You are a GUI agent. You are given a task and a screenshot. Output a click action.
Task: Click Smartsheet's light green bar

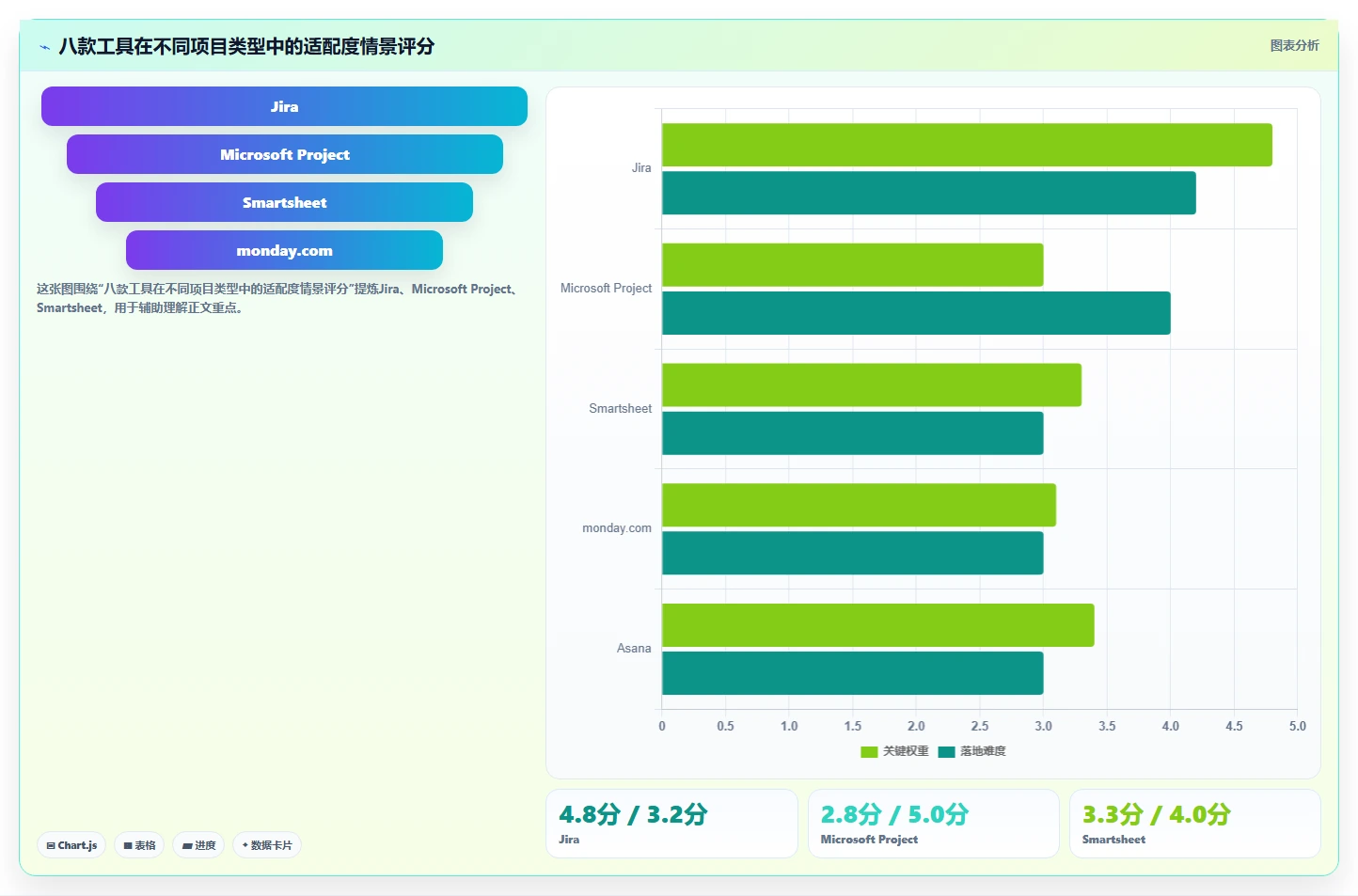coord(872,385)
